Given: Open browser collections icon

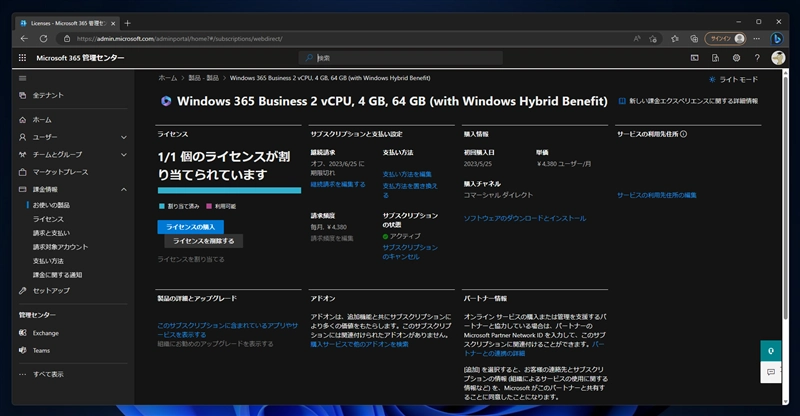Looking at the screenshot, I should tap(694, 39).
